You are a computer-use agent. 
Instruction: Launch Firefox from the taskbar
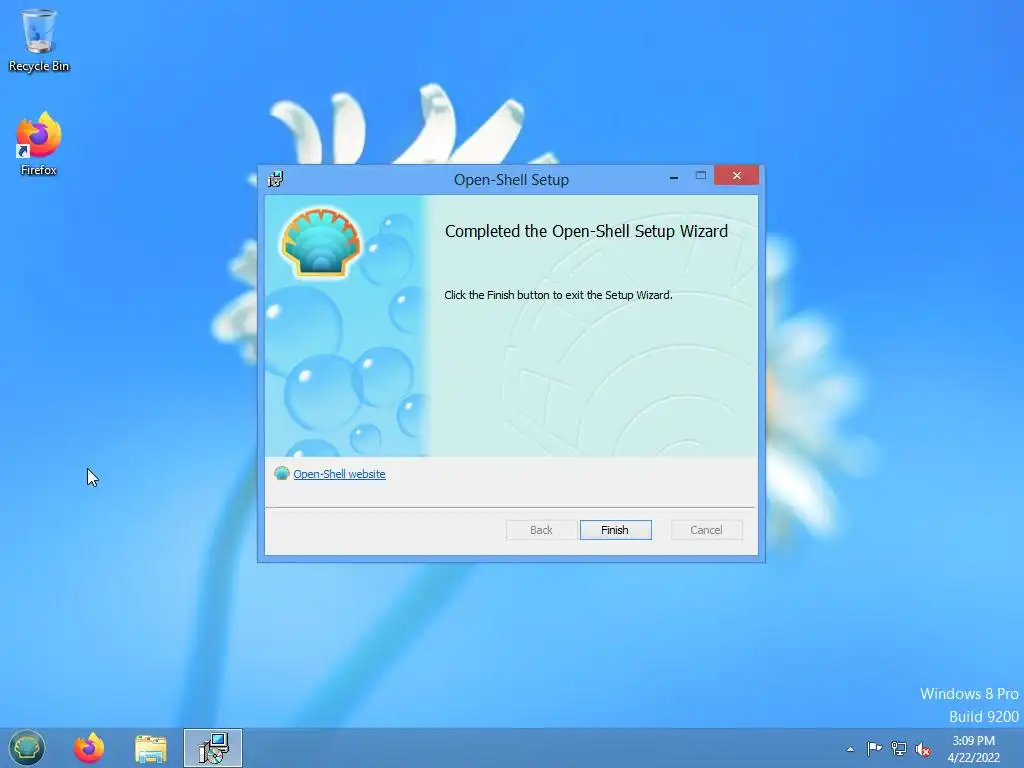click(89, 748)
